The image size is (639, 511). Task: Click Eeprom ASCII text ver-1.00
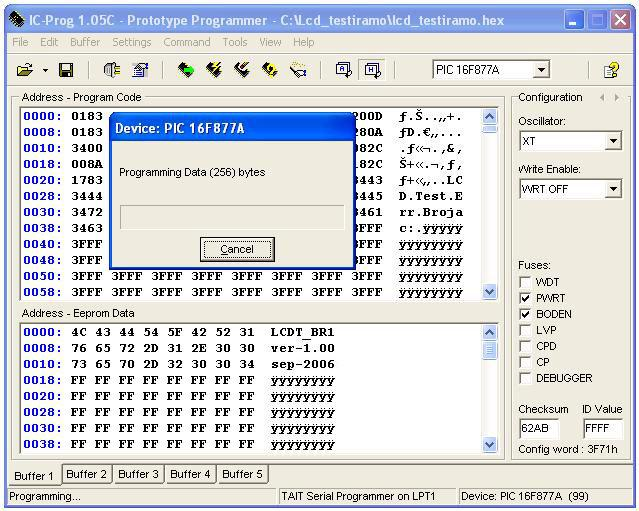pos(302,348)
